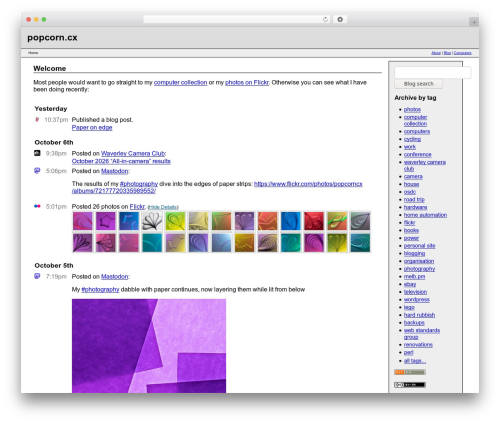Screen dimensions: 500x423
Task: Open the Blog navigation link
Action: pos(447,53)
